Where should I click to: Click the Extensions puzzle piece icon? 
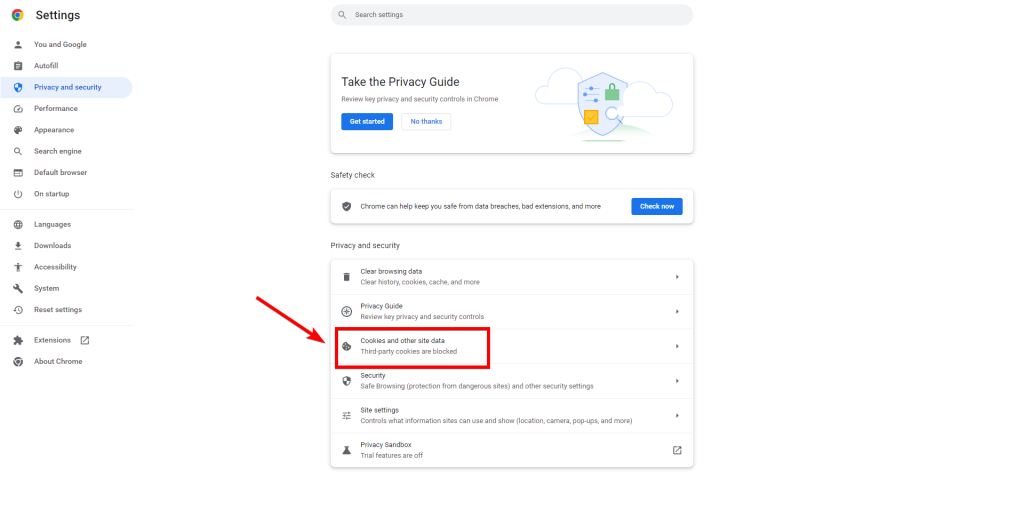coord(18,340)
